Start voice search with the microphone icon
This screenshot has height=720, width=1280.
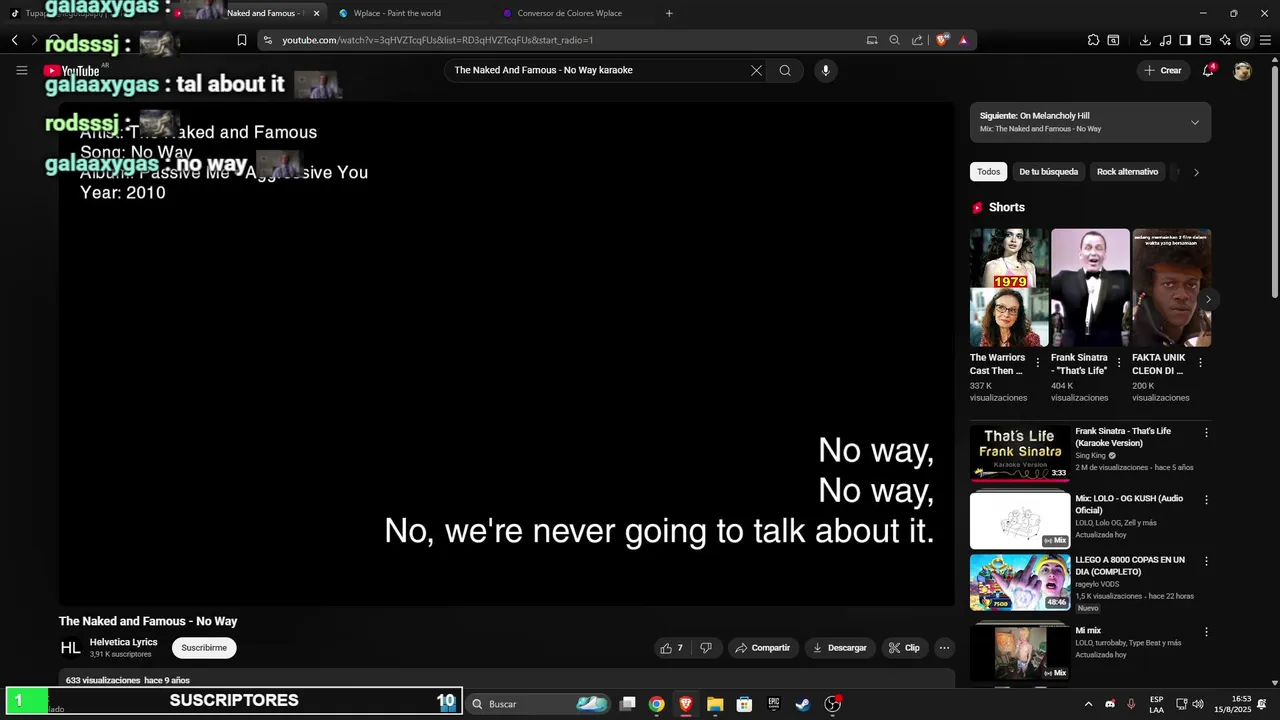pos(825,70)
